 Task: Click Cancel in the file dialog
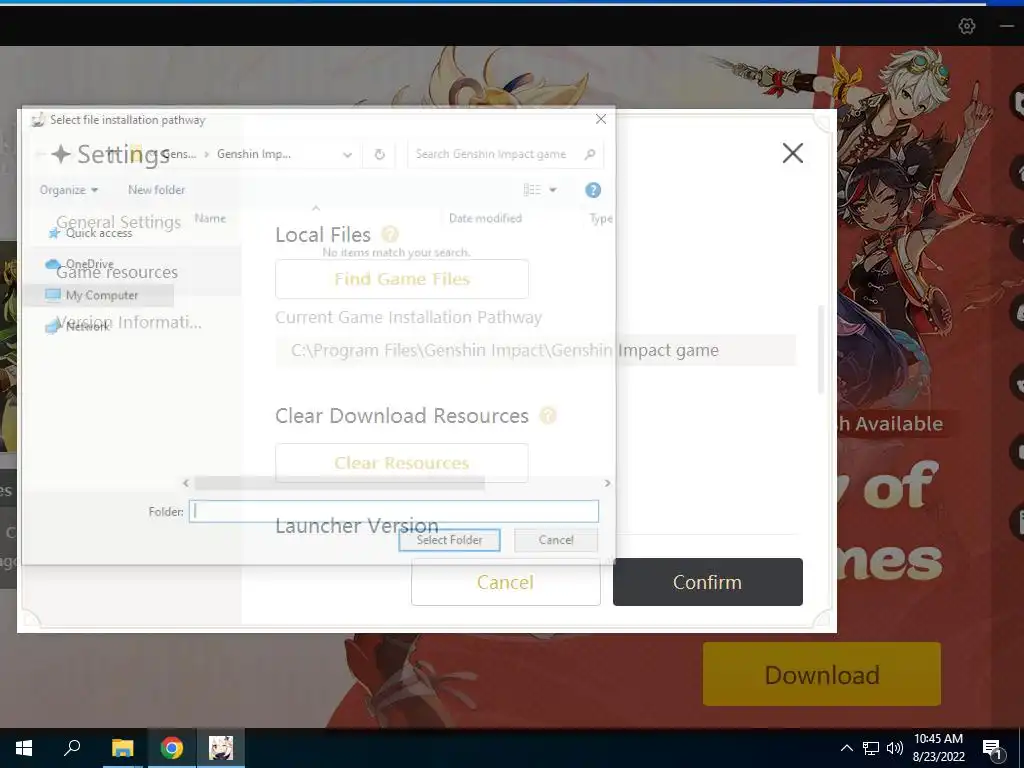tap(556, 540)
